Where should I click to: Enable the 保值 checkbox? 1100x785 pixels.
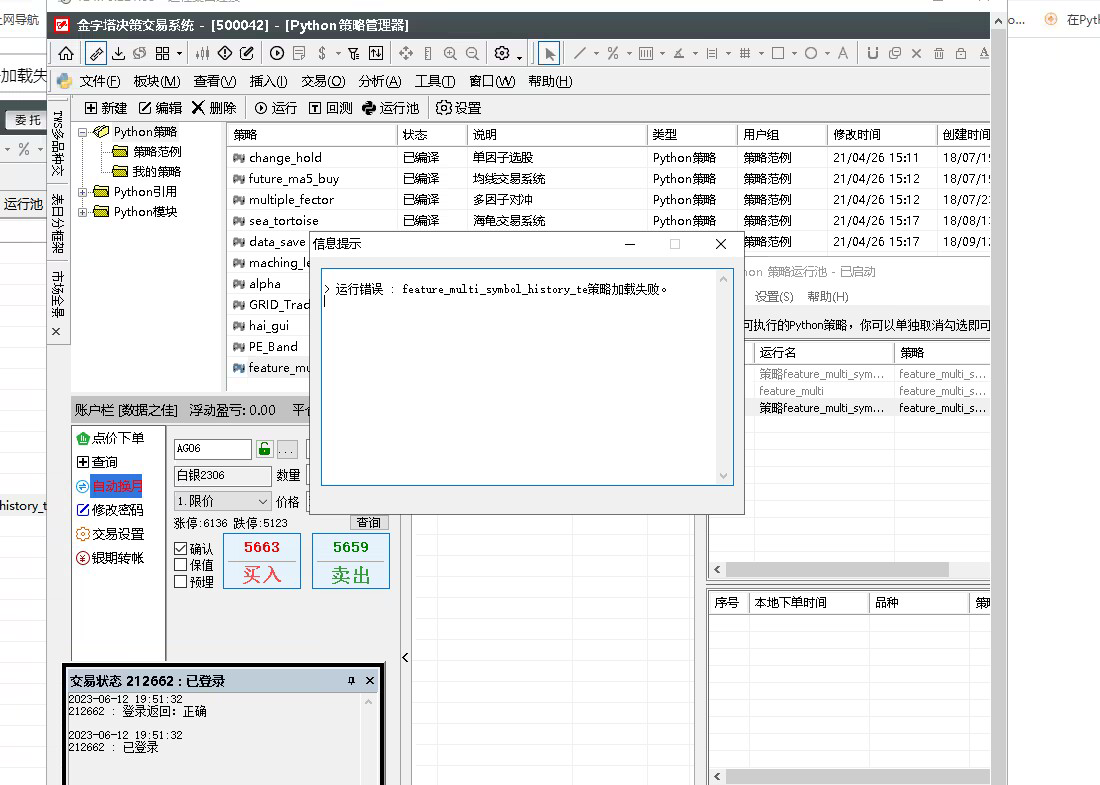point(180,565)
